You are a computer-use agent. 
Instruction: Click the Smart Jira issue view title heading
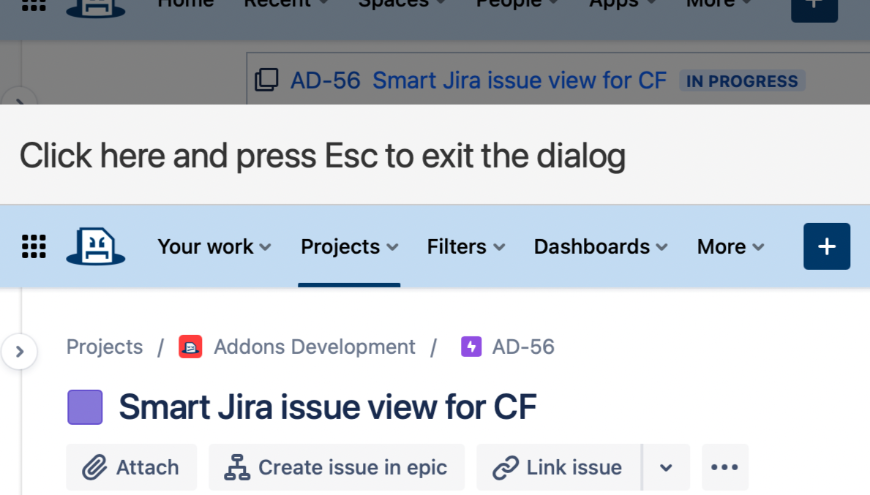[327, 407]
